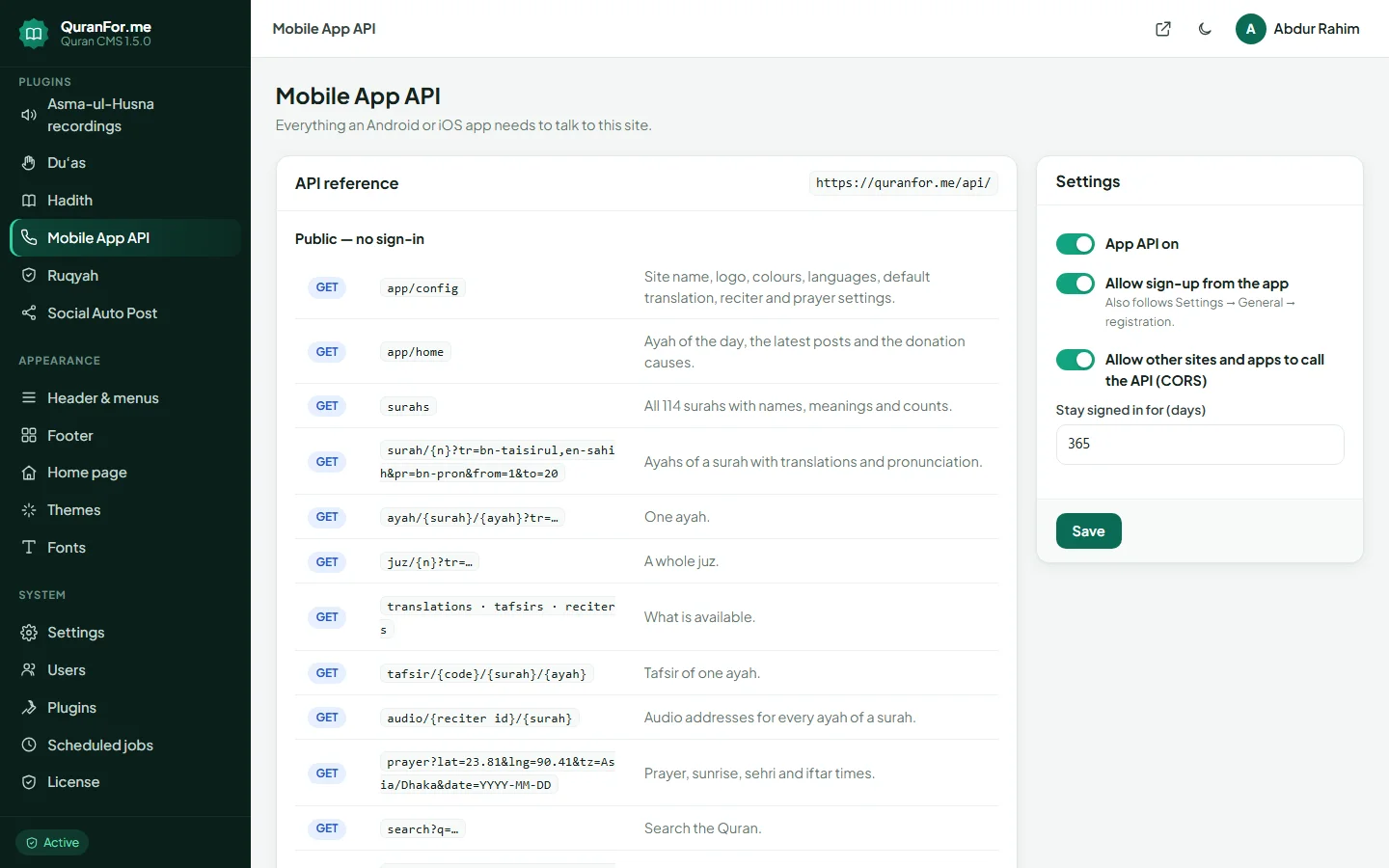Switch to dark mode with moon icon
The width and height of the screenshot is (1389, 868).
[1205, 29]
